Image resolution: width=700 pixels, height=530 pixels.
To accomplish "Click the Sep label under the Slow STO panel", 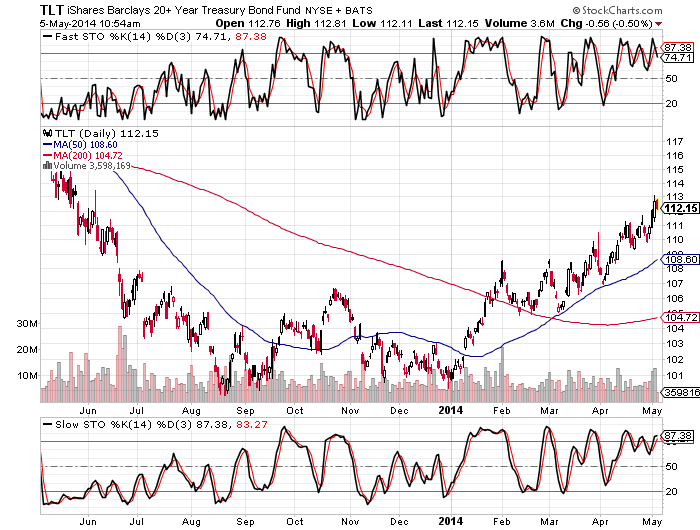I will 245,522.
